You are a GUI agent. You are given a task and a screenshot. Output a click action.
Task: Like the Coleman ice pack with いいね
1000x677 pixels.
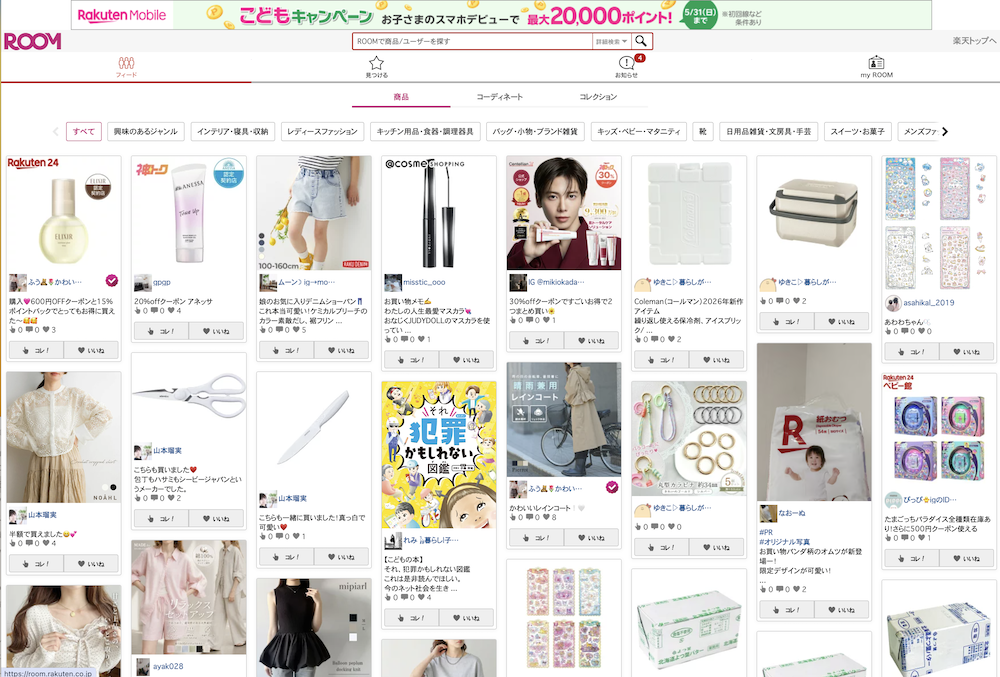[x=716, y=360]
